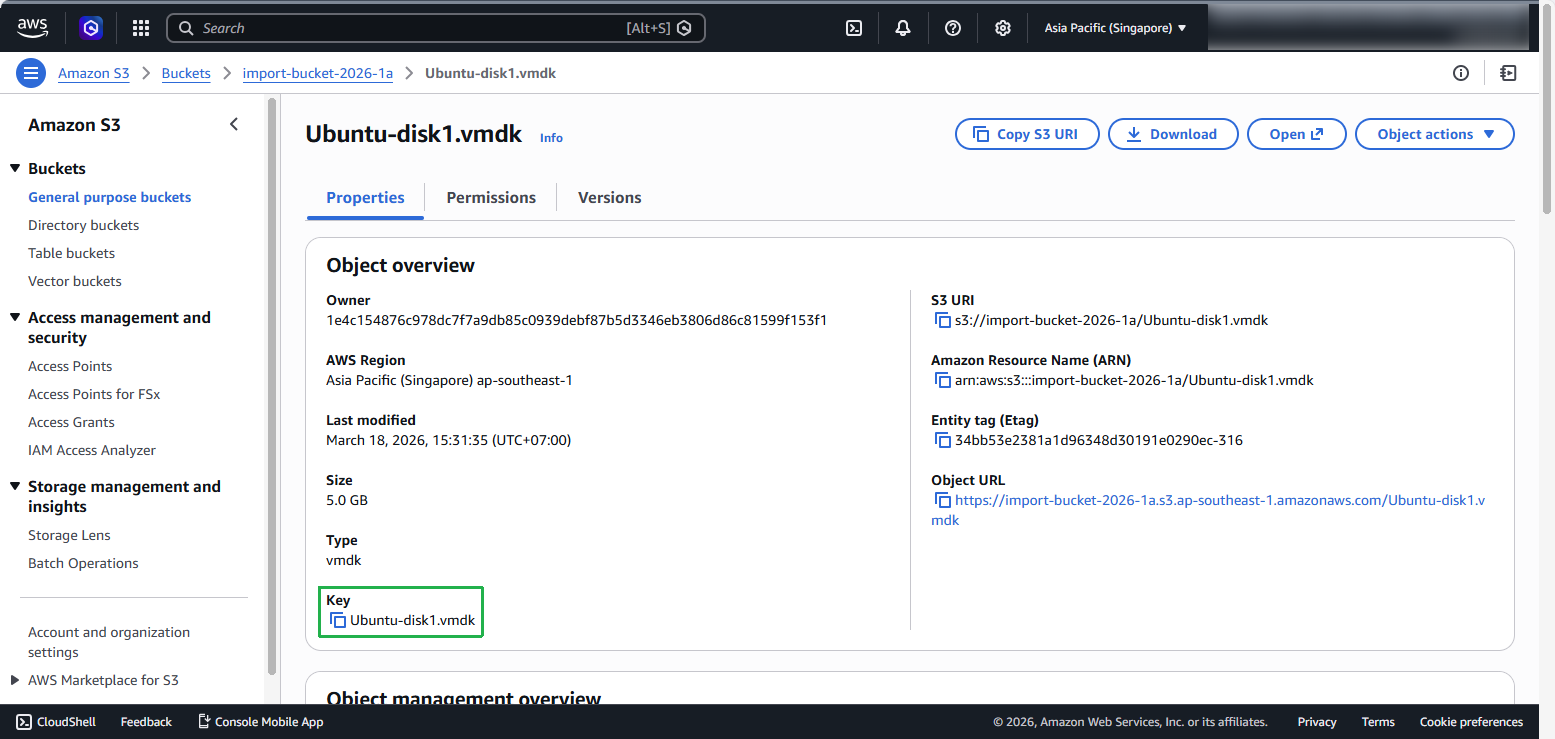Click the 5.0 GB size value
This screenshot has width=1555, height=739.
[347, 500]
